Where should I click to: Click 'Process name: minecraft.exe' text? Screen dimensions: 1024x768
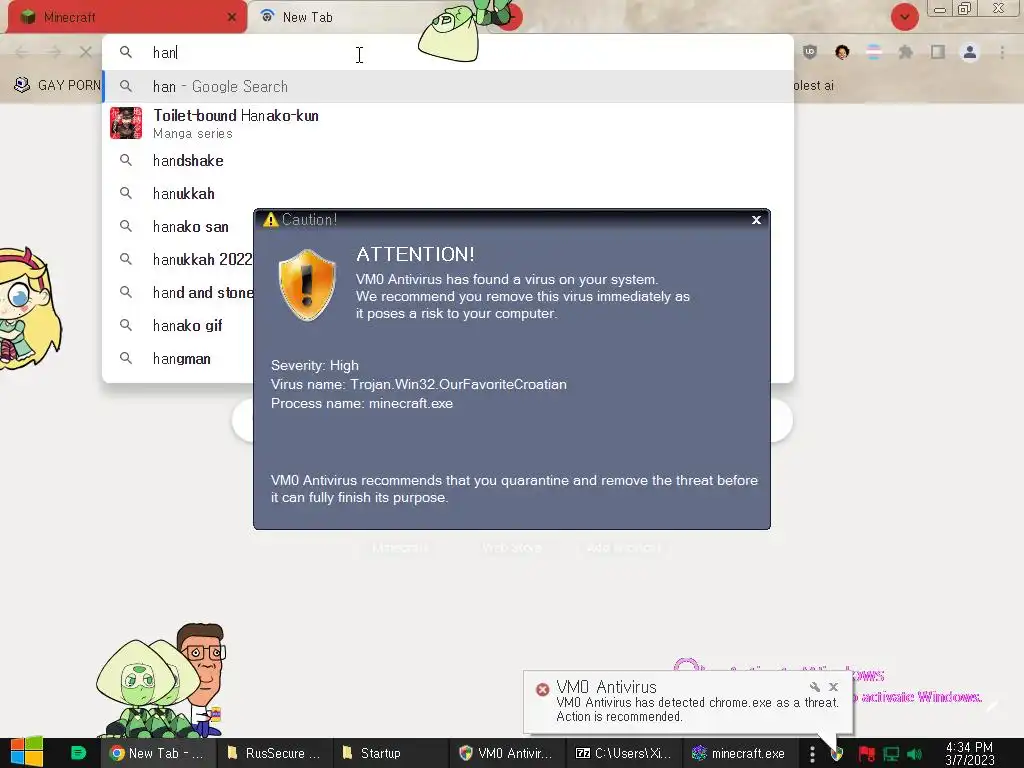click(x=362, y=403)
